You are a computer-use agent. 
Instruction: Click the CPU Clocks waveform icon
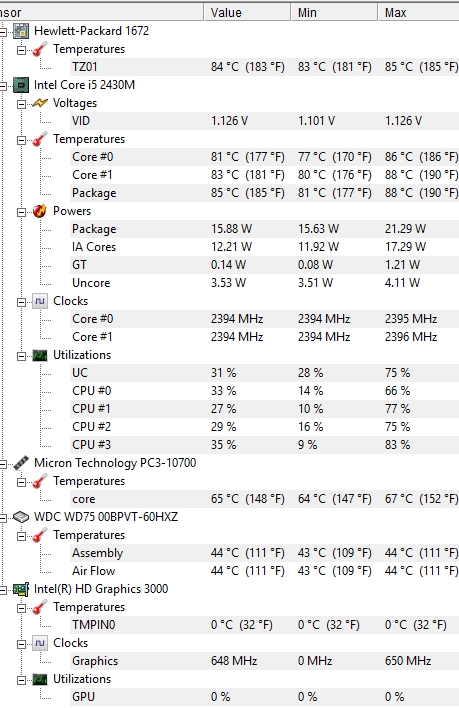pos(40,301)
